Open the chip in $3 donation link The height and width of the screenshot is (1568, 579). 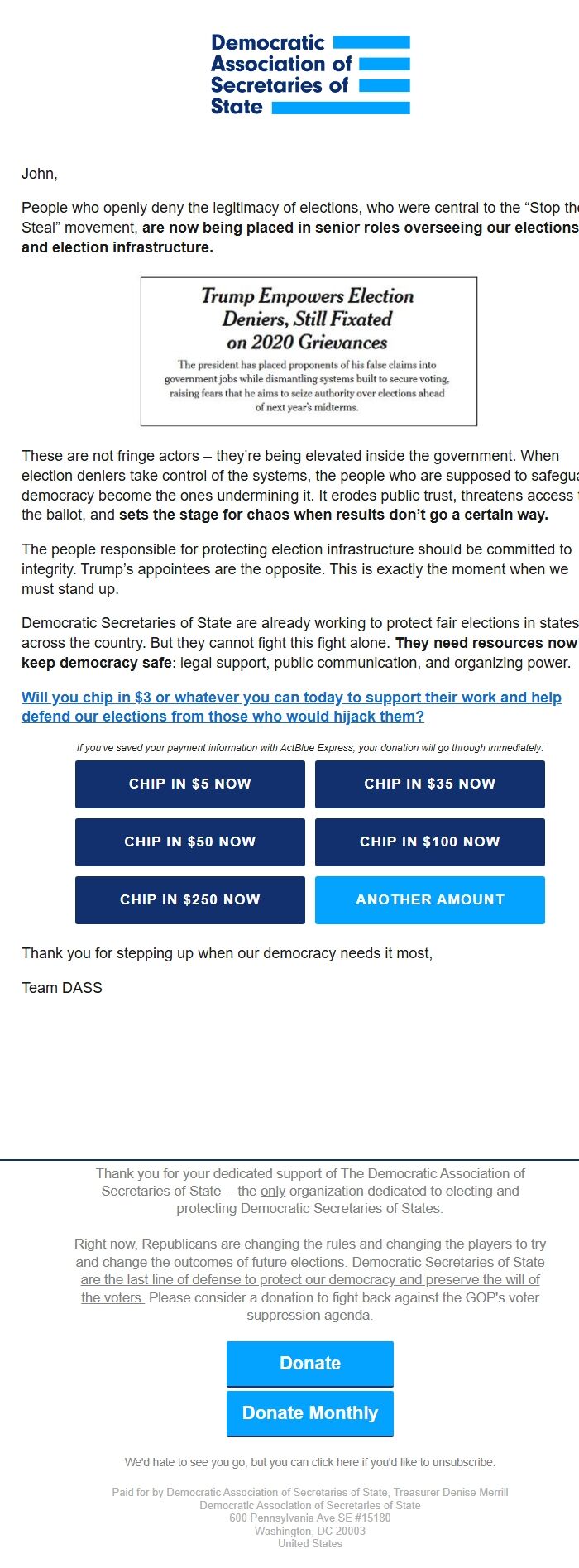pos(291,707)
